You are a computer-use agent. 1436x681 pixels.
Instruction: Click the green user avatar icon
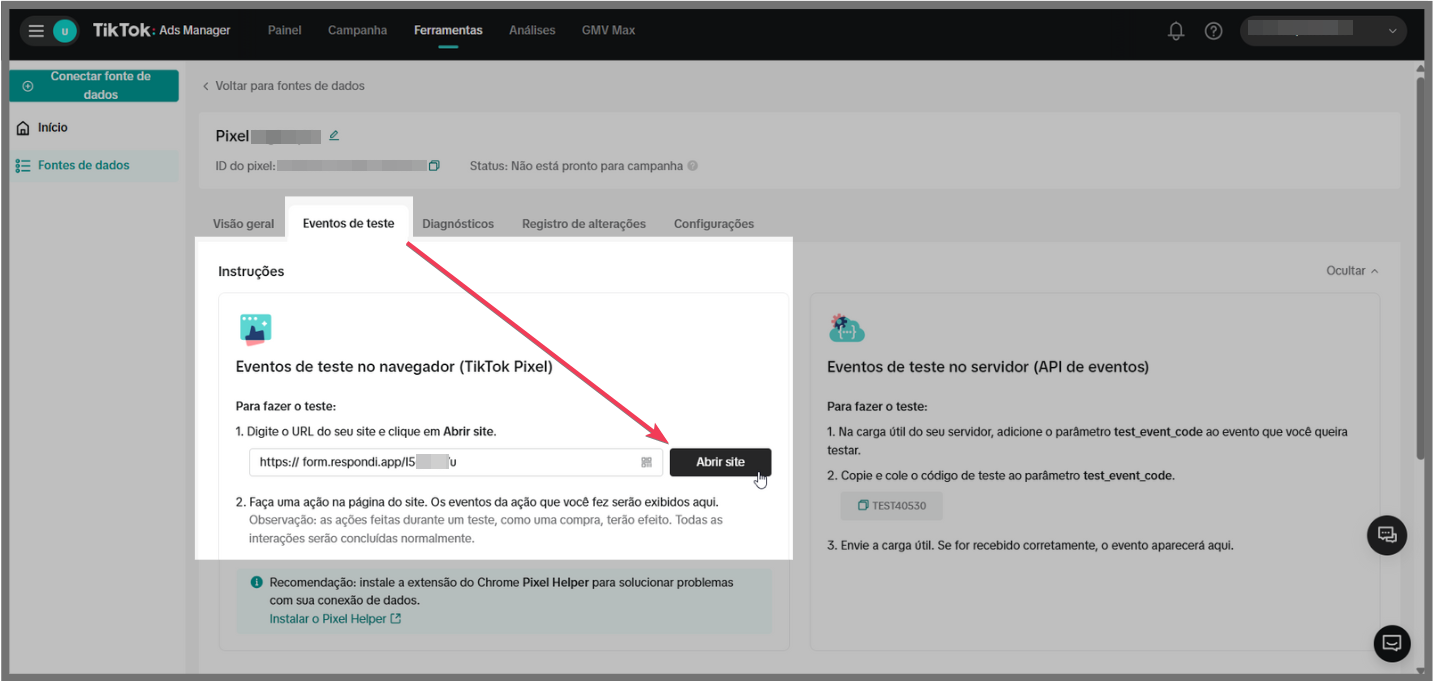(x=65, y=31)
